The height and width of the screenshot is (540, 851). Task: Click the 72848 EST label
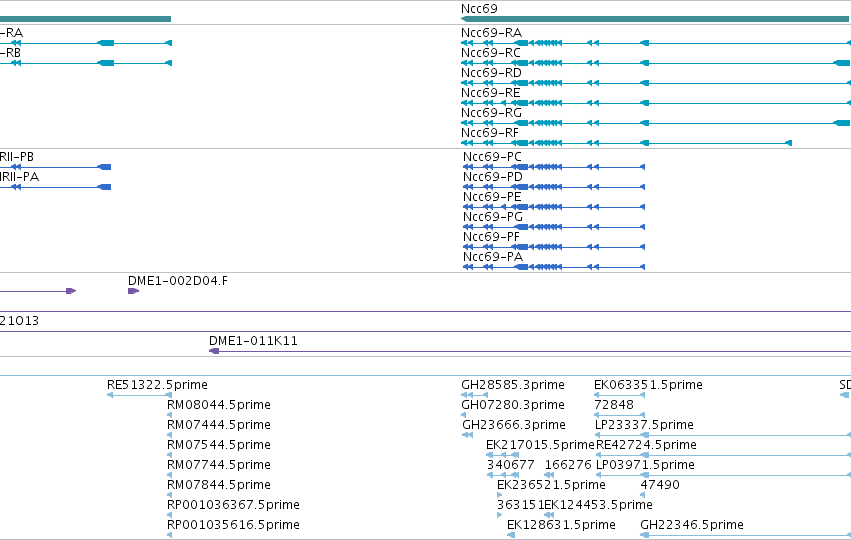coord(614,405)
